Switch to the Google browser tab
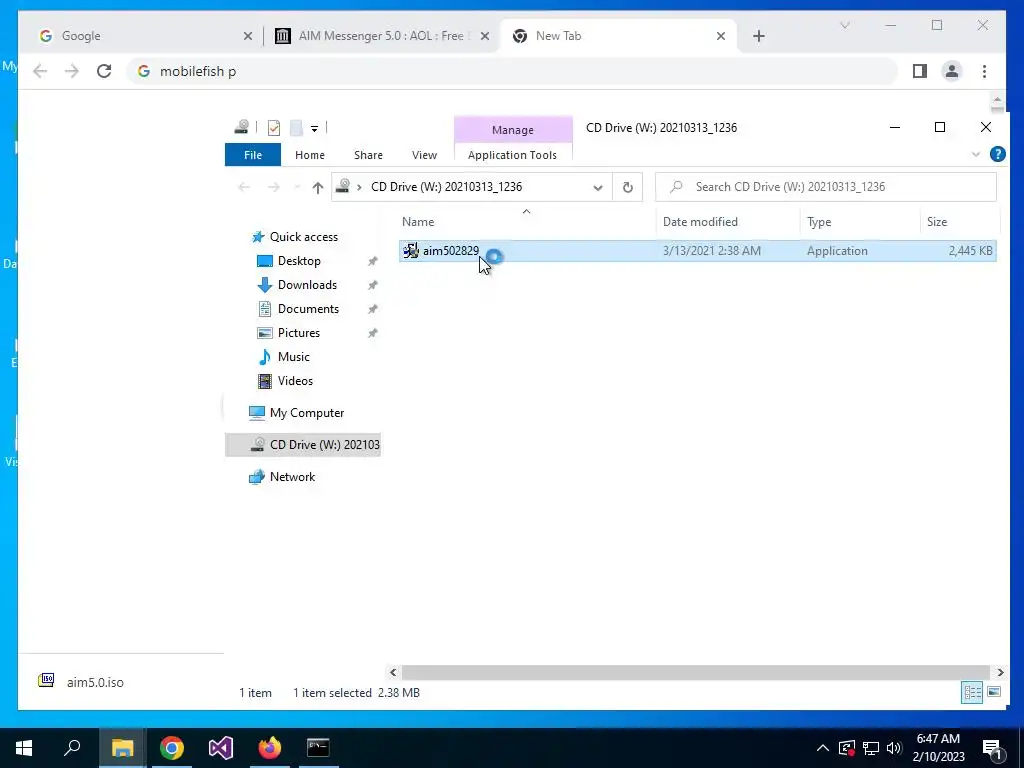The width and height of the screenshot is (1024, 768). (136, 36)
